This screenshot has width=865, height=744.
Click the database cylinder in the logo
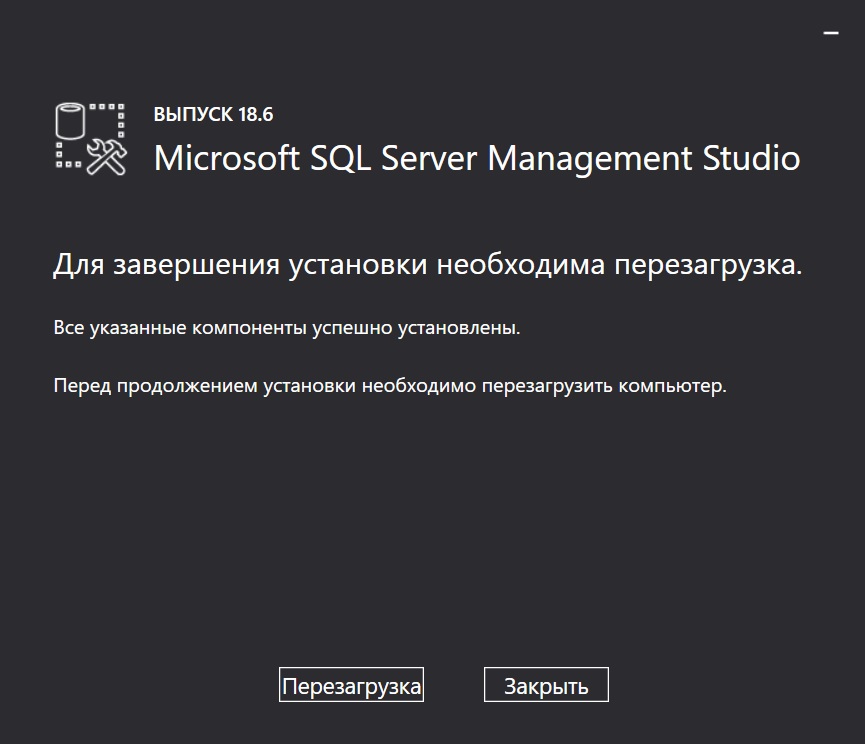pos(70,119)
